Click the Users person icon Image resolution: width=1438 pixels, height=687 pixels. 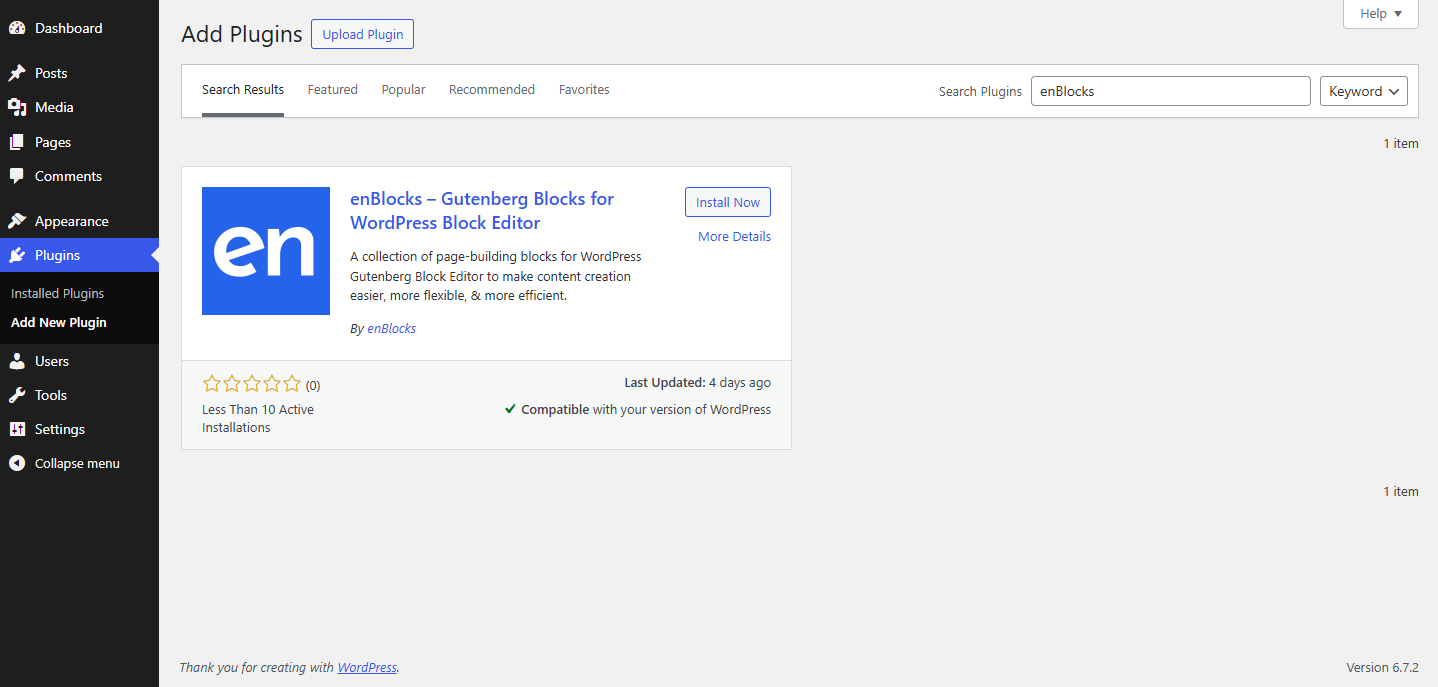point(17,361)
